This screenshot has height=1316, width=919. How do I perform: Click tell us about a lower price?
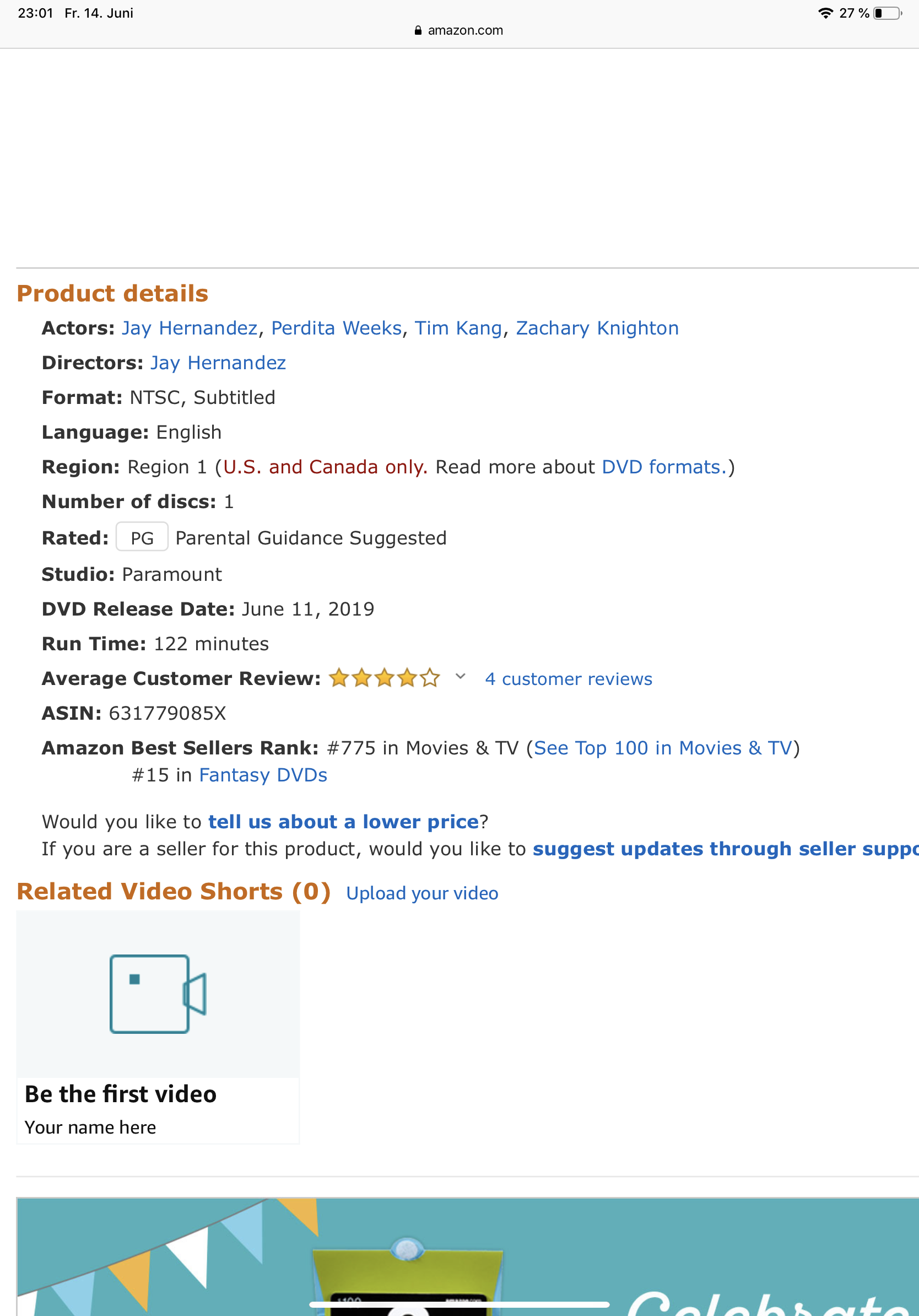pyautogui.click(x=343, y=822)
